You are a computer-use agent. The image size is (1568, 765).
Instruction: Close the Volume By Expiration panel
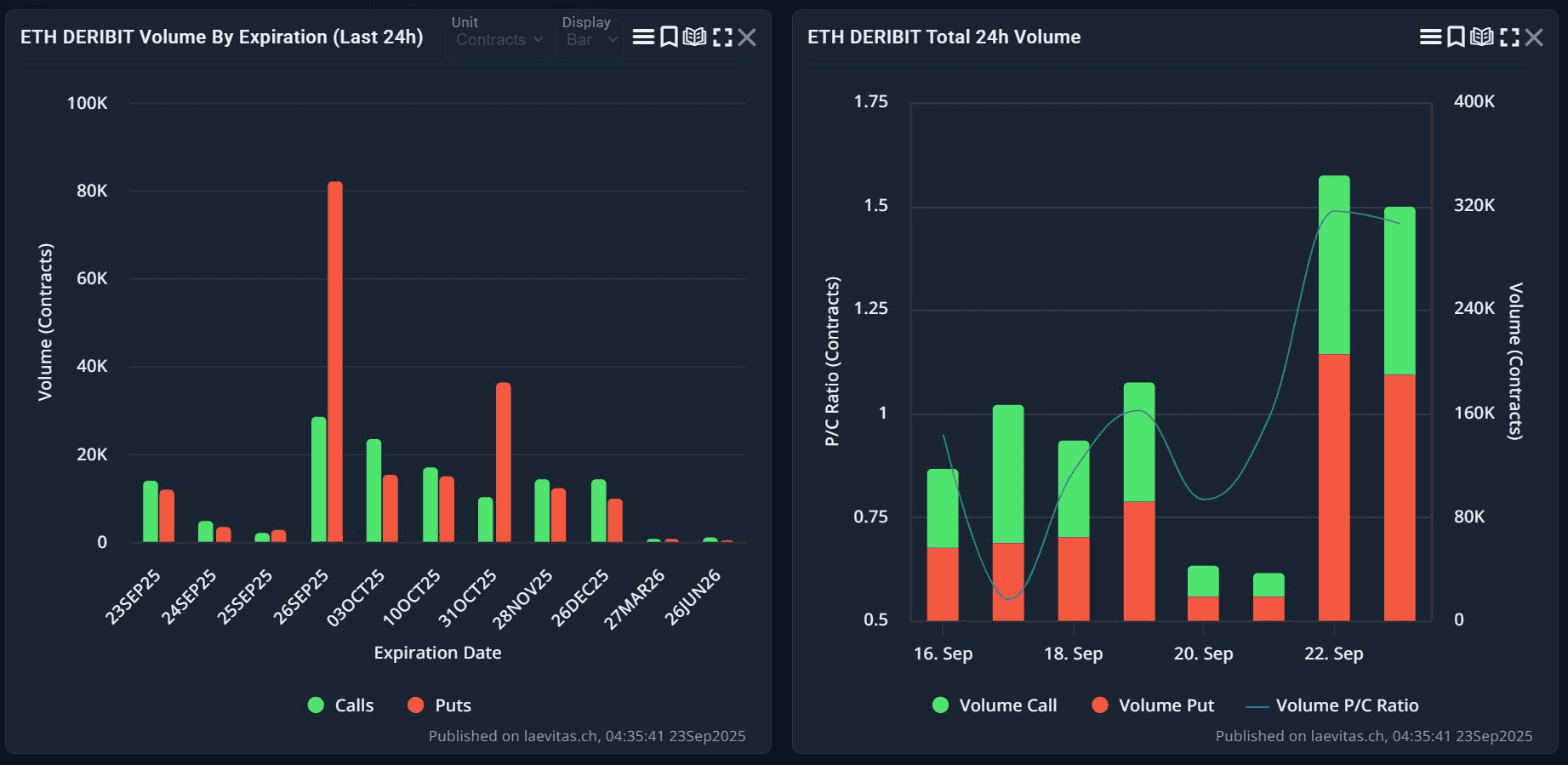(x=747, y=37)
